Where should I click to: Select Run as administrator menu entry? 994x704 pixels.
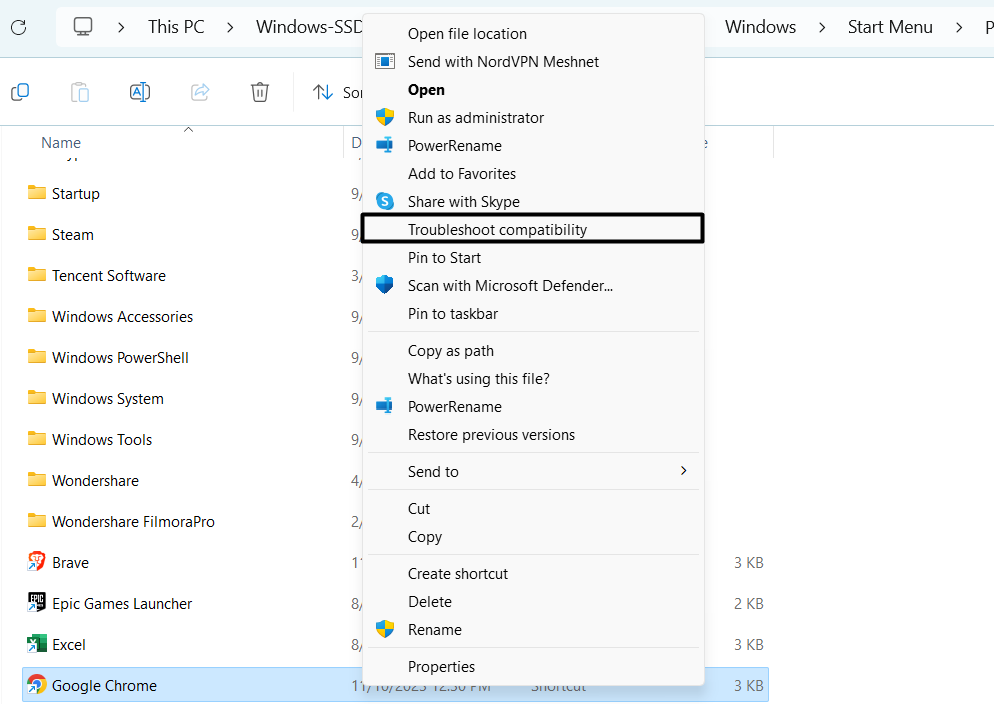click(475, 117)
